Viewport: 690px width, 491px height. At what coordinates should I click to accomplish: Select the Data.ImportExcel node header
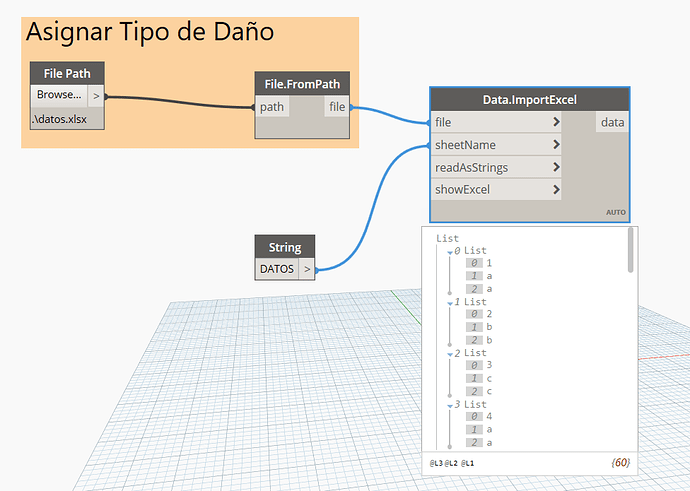(x=529, y=100)
